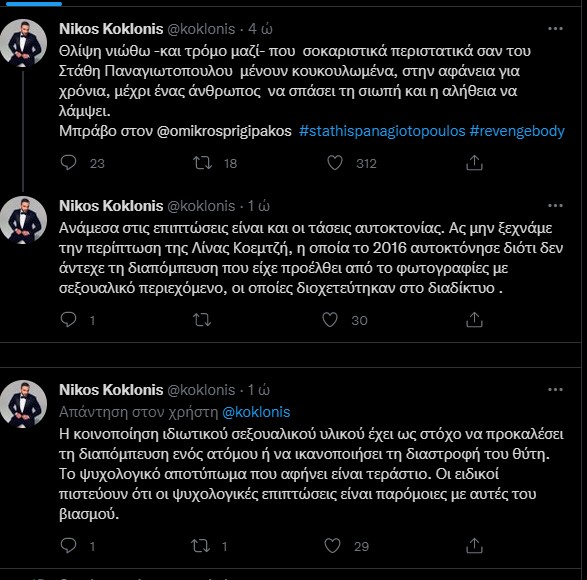Like the tweet with 312 likes

tap(335, 163)
